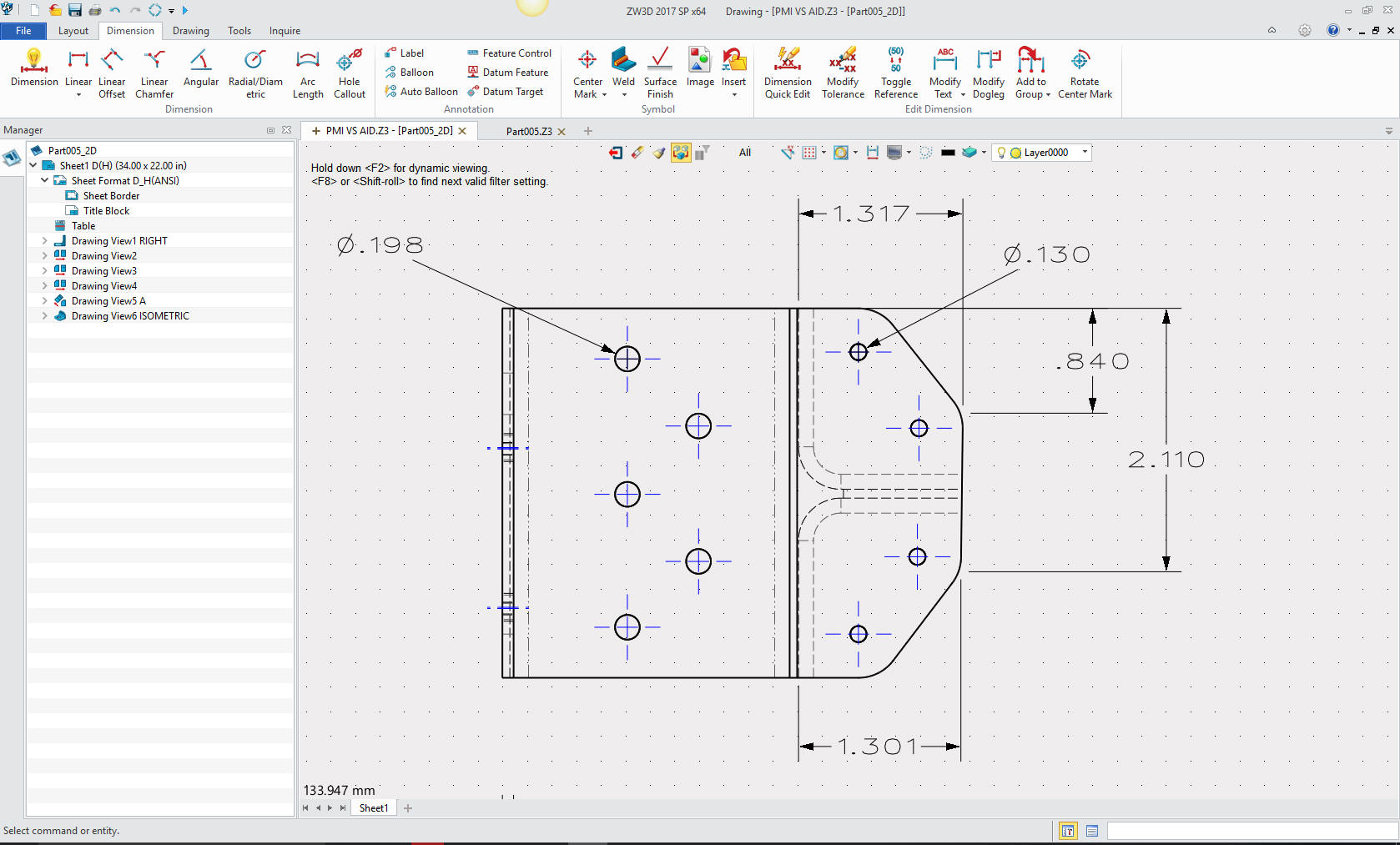Screen dimensions: 1400x845
Task: Pick the Radial/Diametric dimension tool
Action: pyautogui.click(x=255, y=73)
